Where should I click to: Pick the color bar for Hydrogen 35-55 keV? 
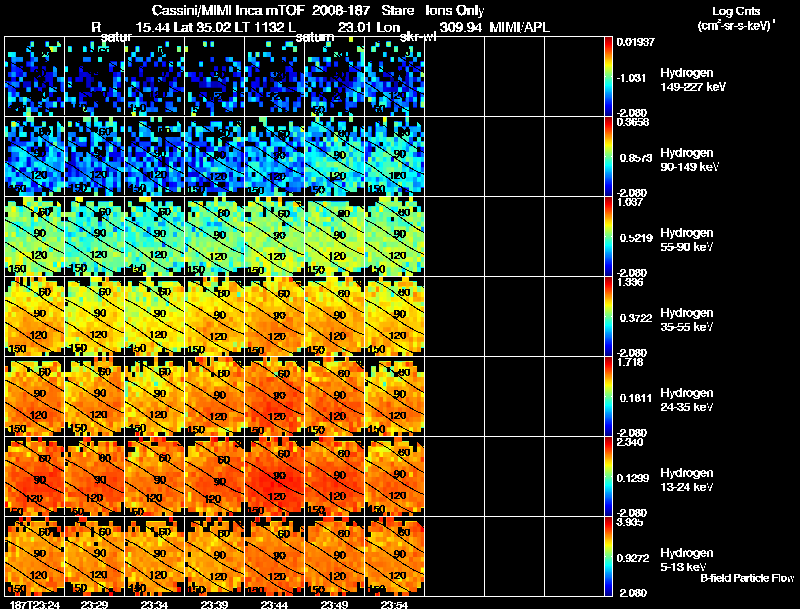pyautogui.click(x=608, y=317)
